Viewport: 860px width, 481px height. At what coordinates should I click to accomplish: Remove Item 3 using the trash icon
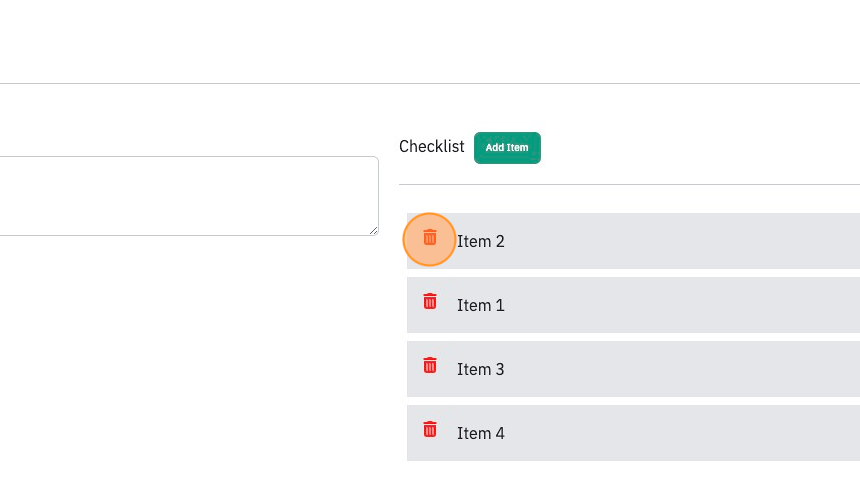(429, 366)
